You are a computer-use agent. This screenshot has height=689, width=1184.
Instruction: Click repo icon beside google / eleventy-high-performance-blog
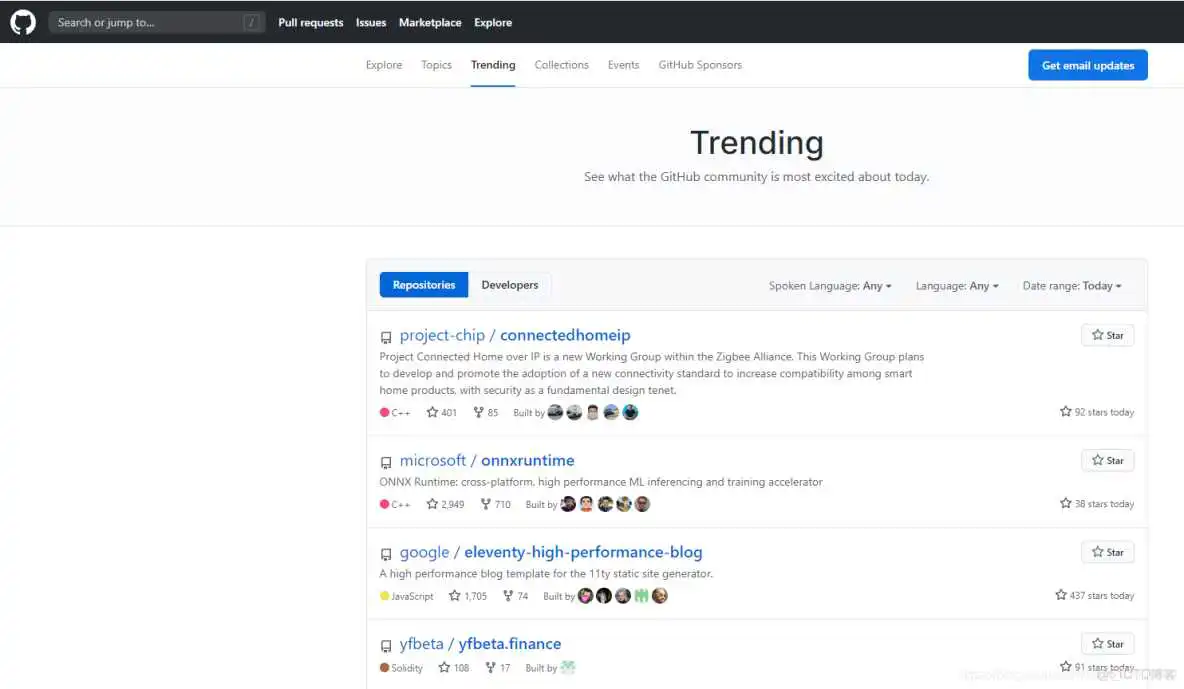coord(386,554)
